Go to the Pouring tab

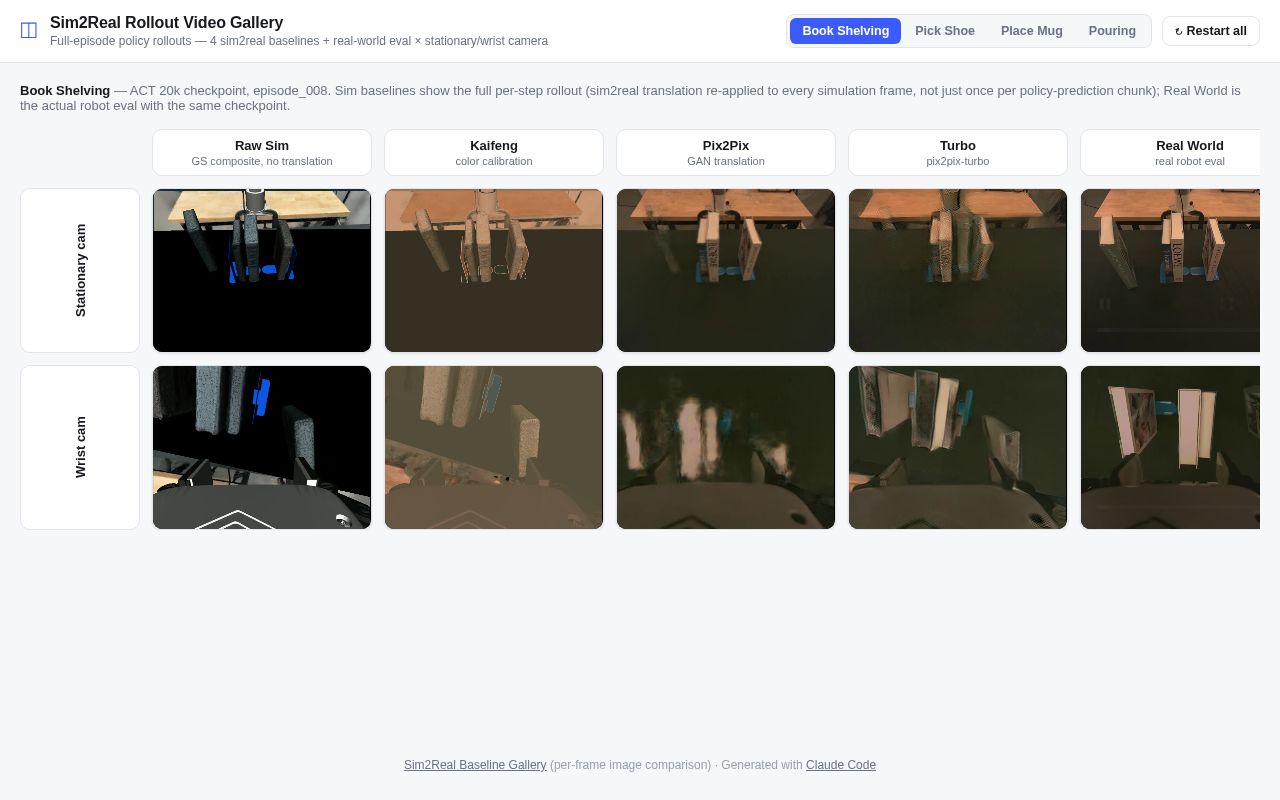[x=1112, y=31]
